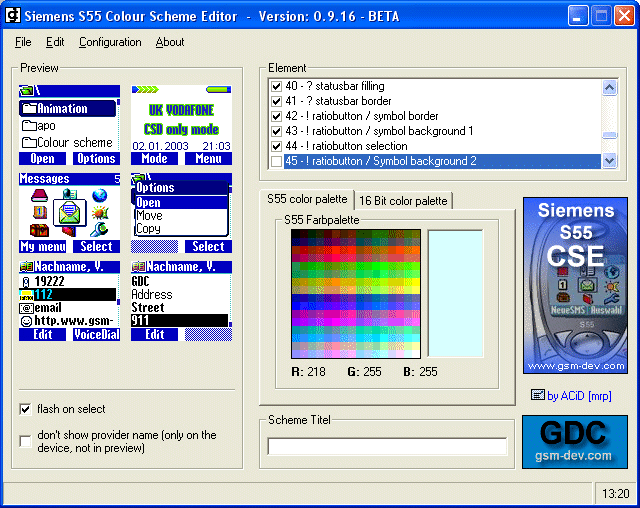Viewport: 640px width, 508px height.
Task: Click the application icon in title bar
Action: (x=12, y=16)
